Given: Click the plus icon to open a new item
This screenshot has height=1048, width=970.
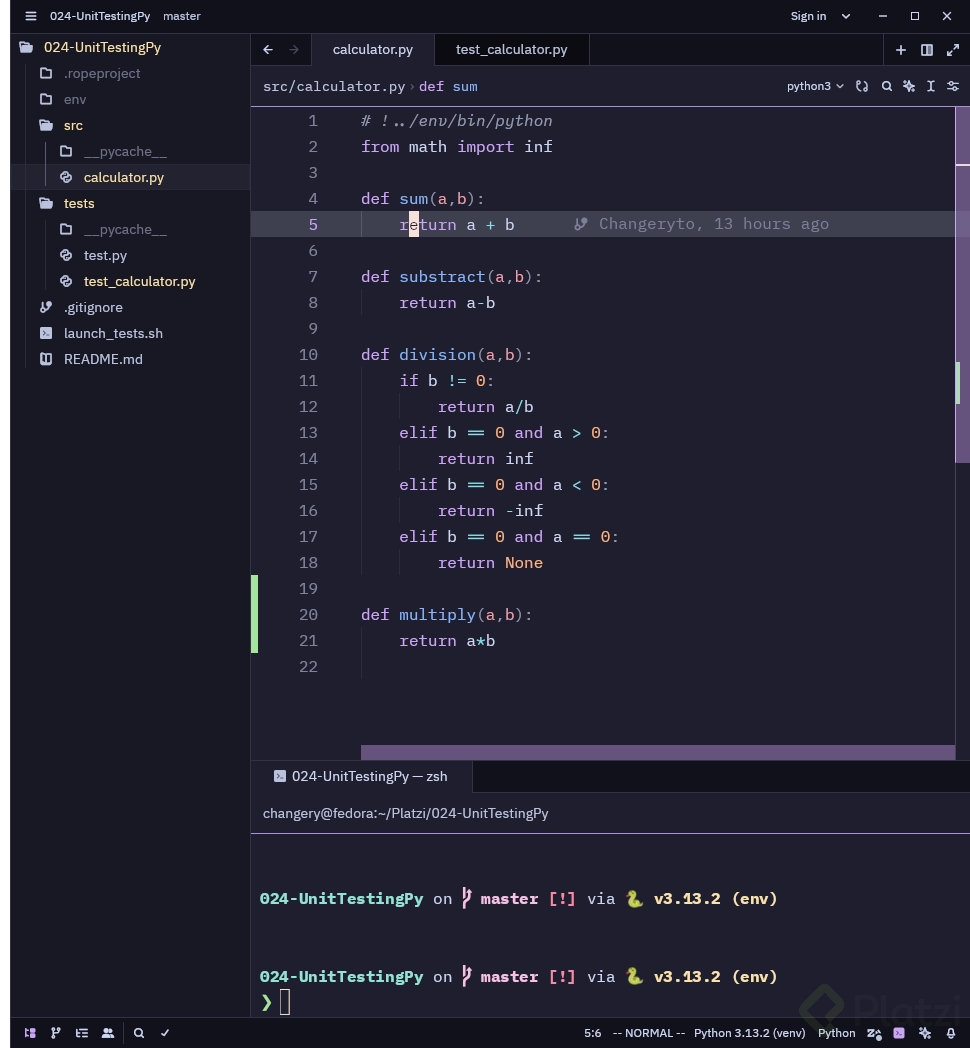Looking at the screenshot, I should (900, 50).
